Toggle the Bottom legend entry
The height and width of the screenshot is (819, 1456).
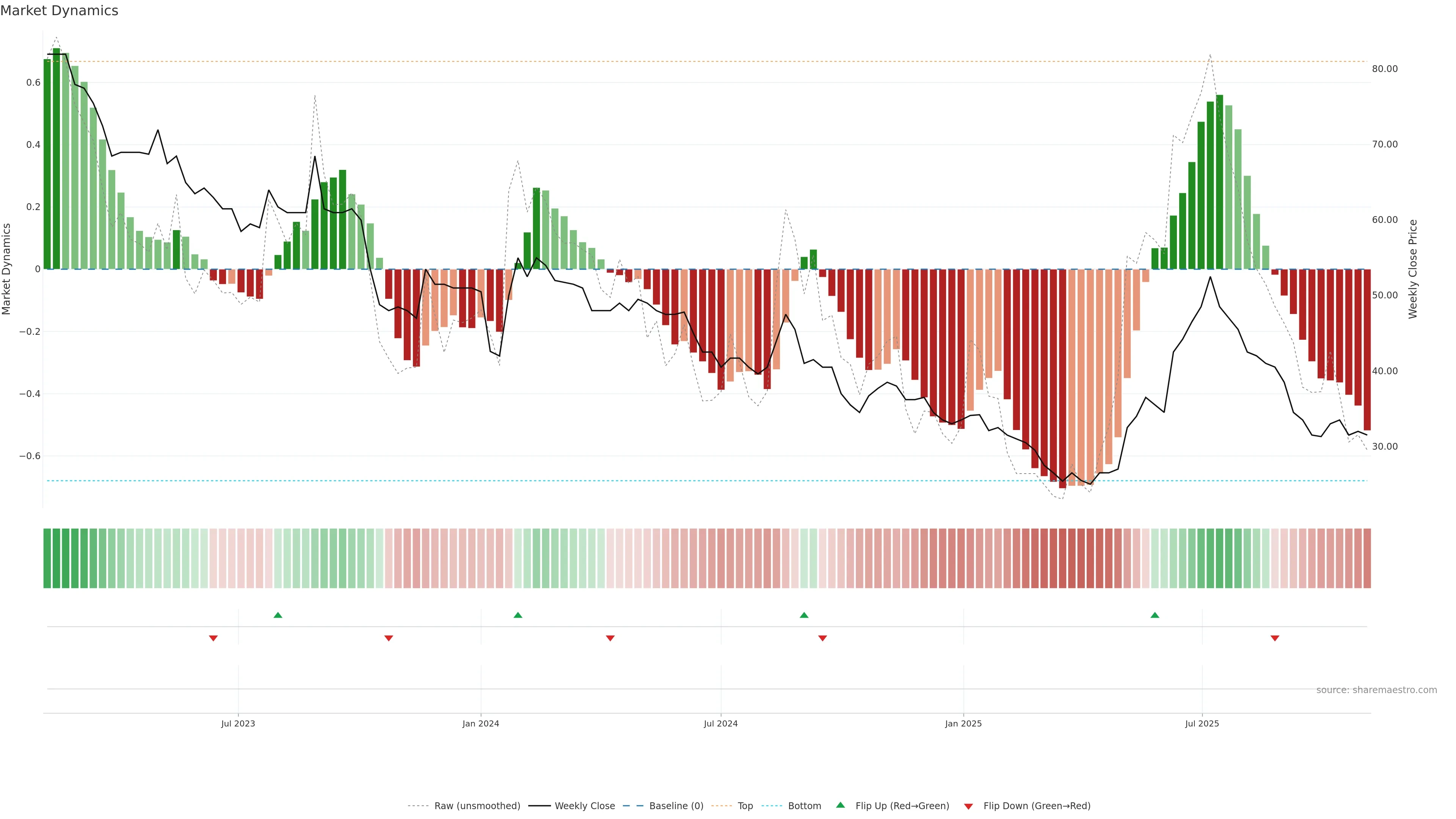click(804, 806)
